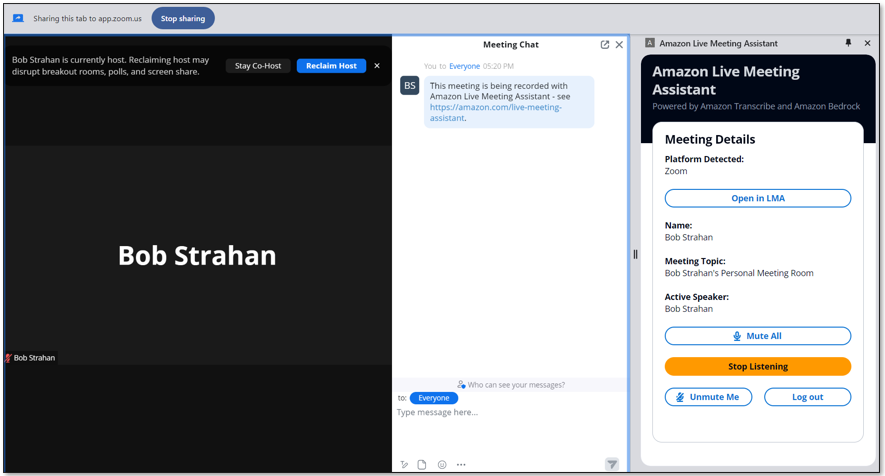Dismiss the host notification banner
The image size is (885, 476).
pyautogui.click(x=377, y=65)
